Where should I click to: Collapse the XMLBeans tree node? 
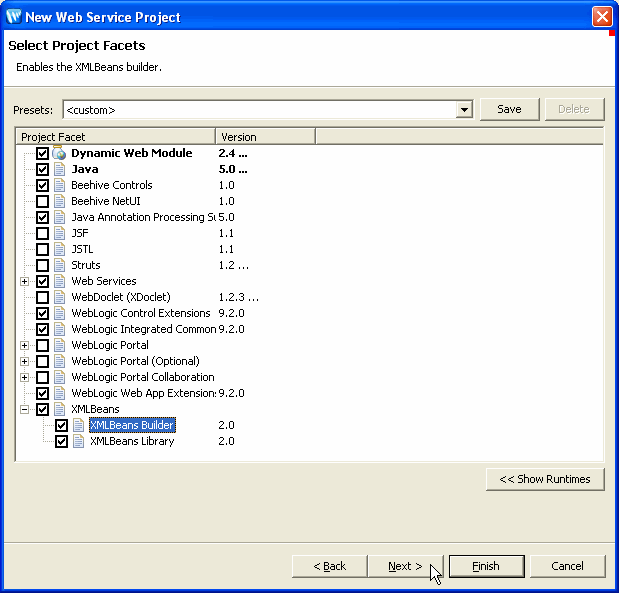tap(24, 409)
